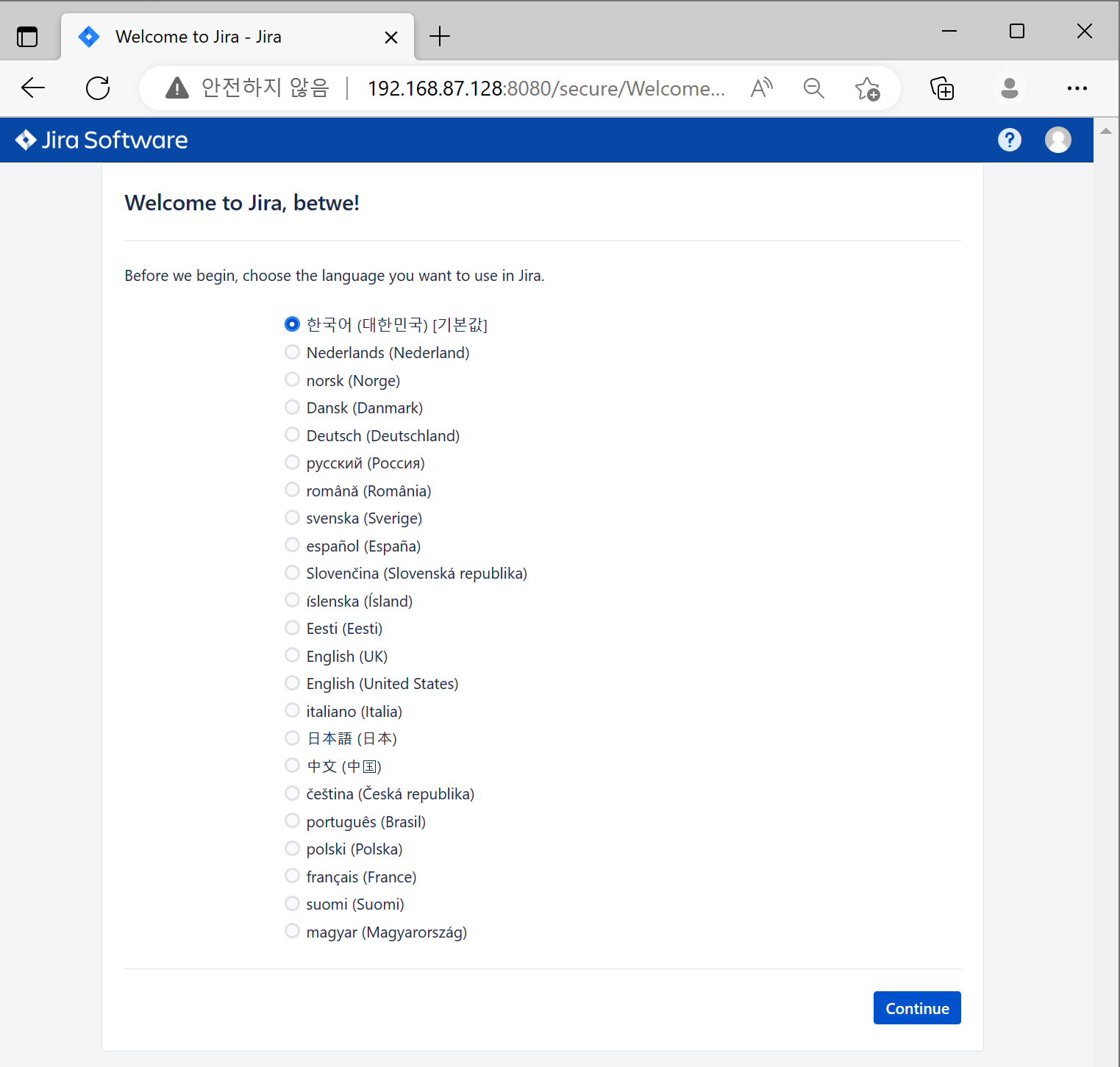Image resolution: width=1120 pixels, height=1067 pixels.
Task: Minimize the browser window
Action: [949, 31]
